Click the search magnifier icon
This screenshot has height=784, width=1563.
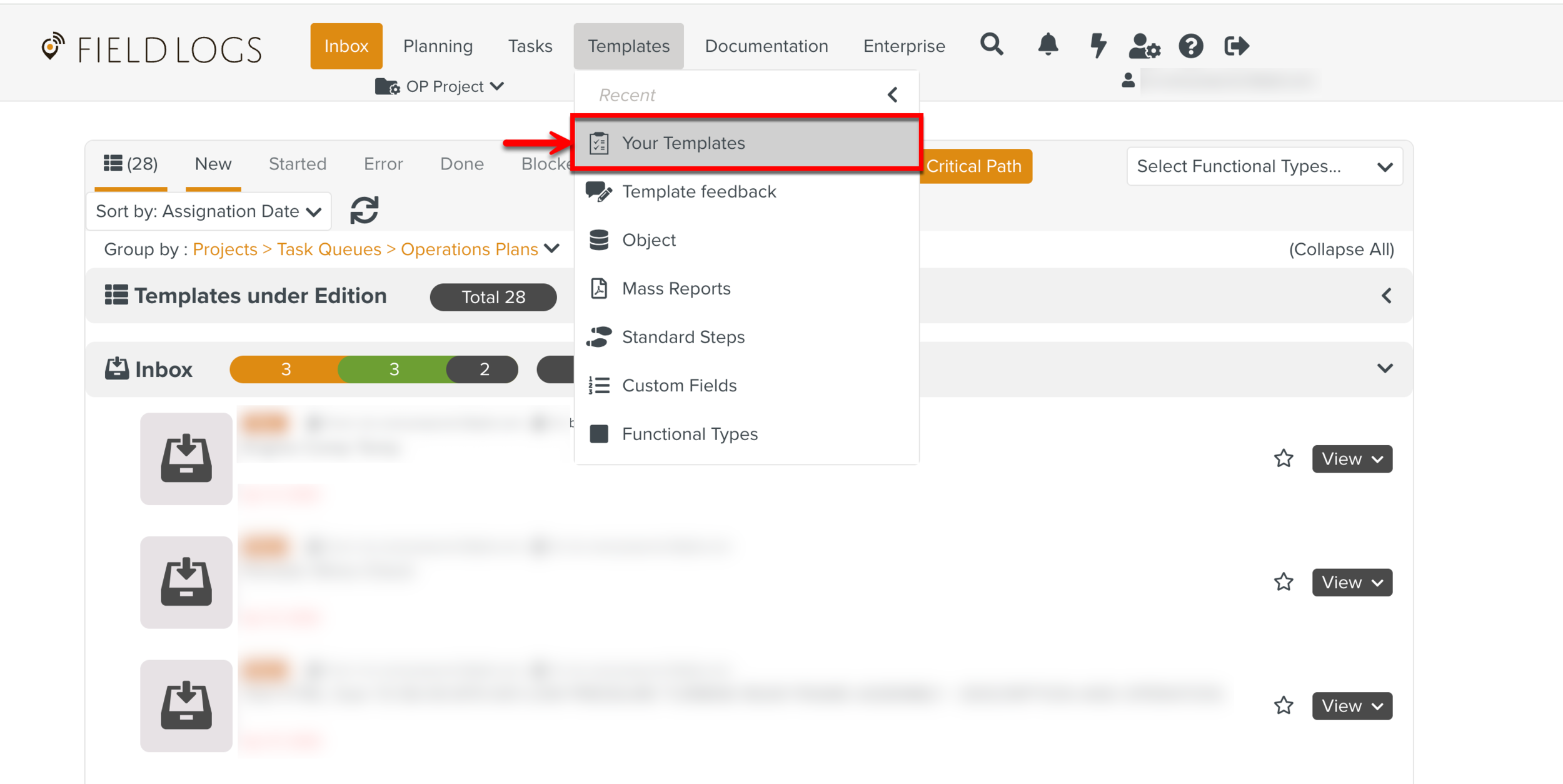click(x=992, y=45)
